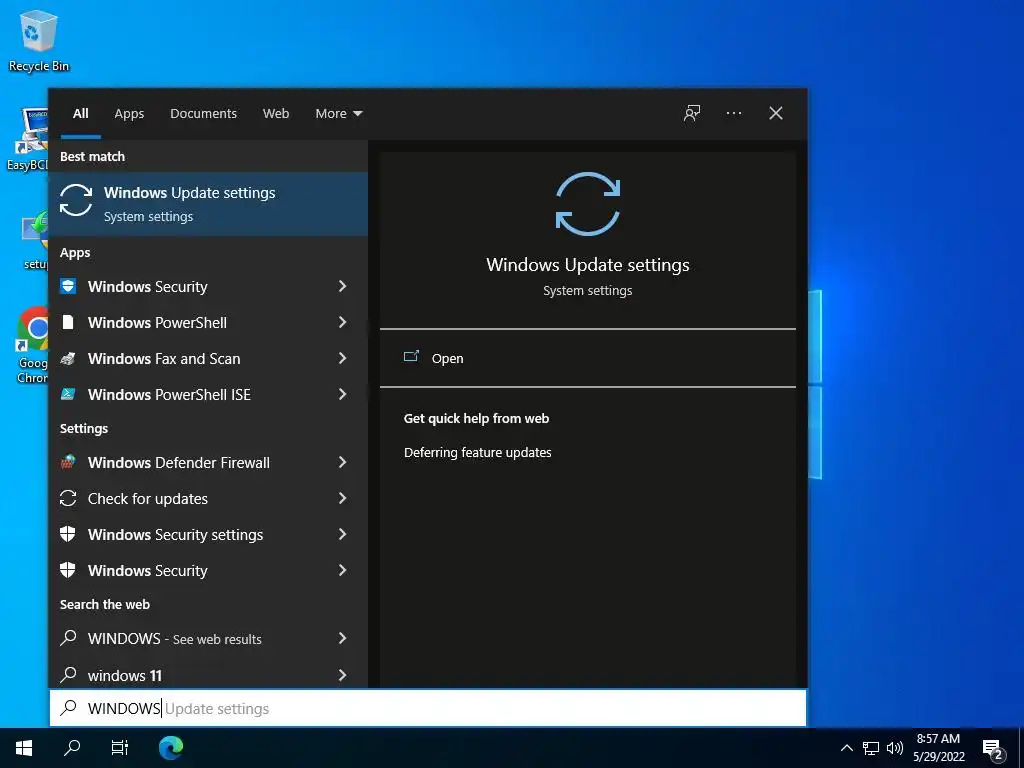The width and height of the screenshot is (1024, 768).
Task: Click the Windows Security shield app icon
Action: [x=68, y=286]
